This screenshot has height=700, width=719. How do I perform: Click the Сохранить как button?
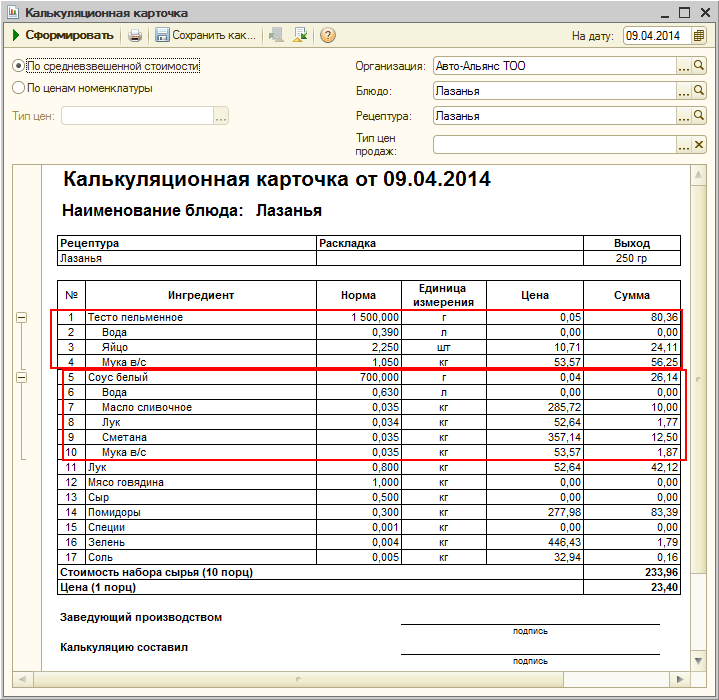[206, 36]
